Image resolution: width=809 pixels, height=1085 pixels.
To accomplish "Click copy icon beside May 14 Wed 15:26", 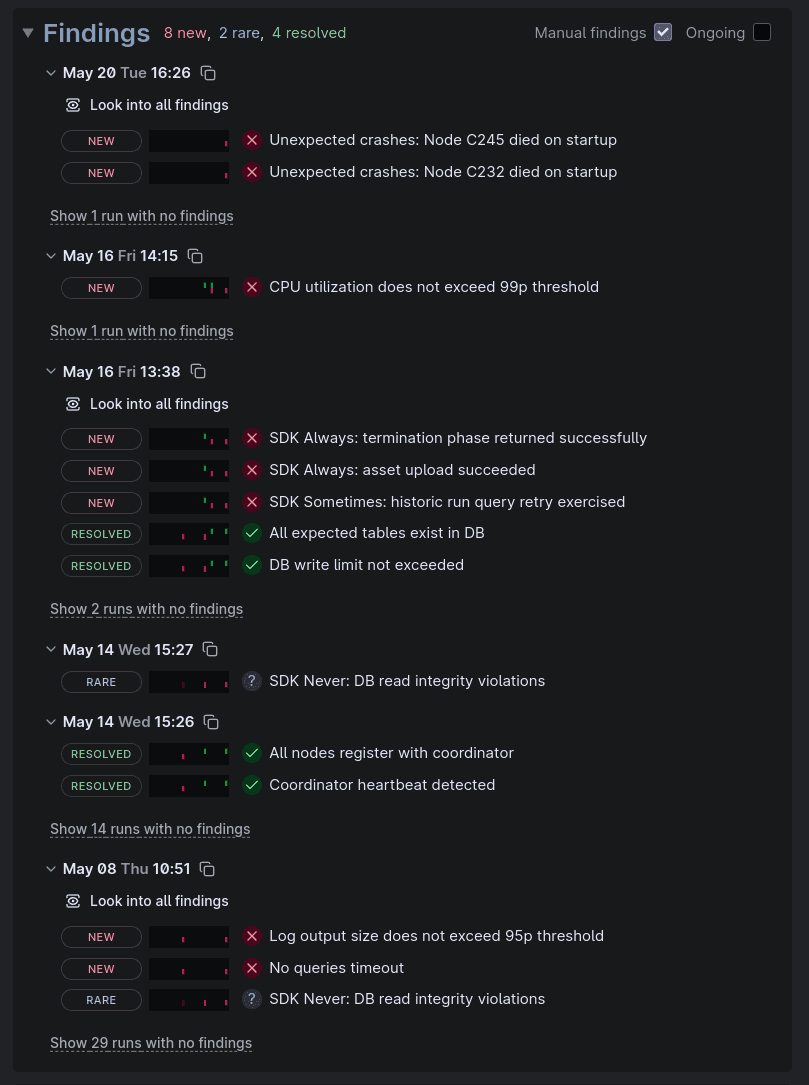I will (211, 722).
